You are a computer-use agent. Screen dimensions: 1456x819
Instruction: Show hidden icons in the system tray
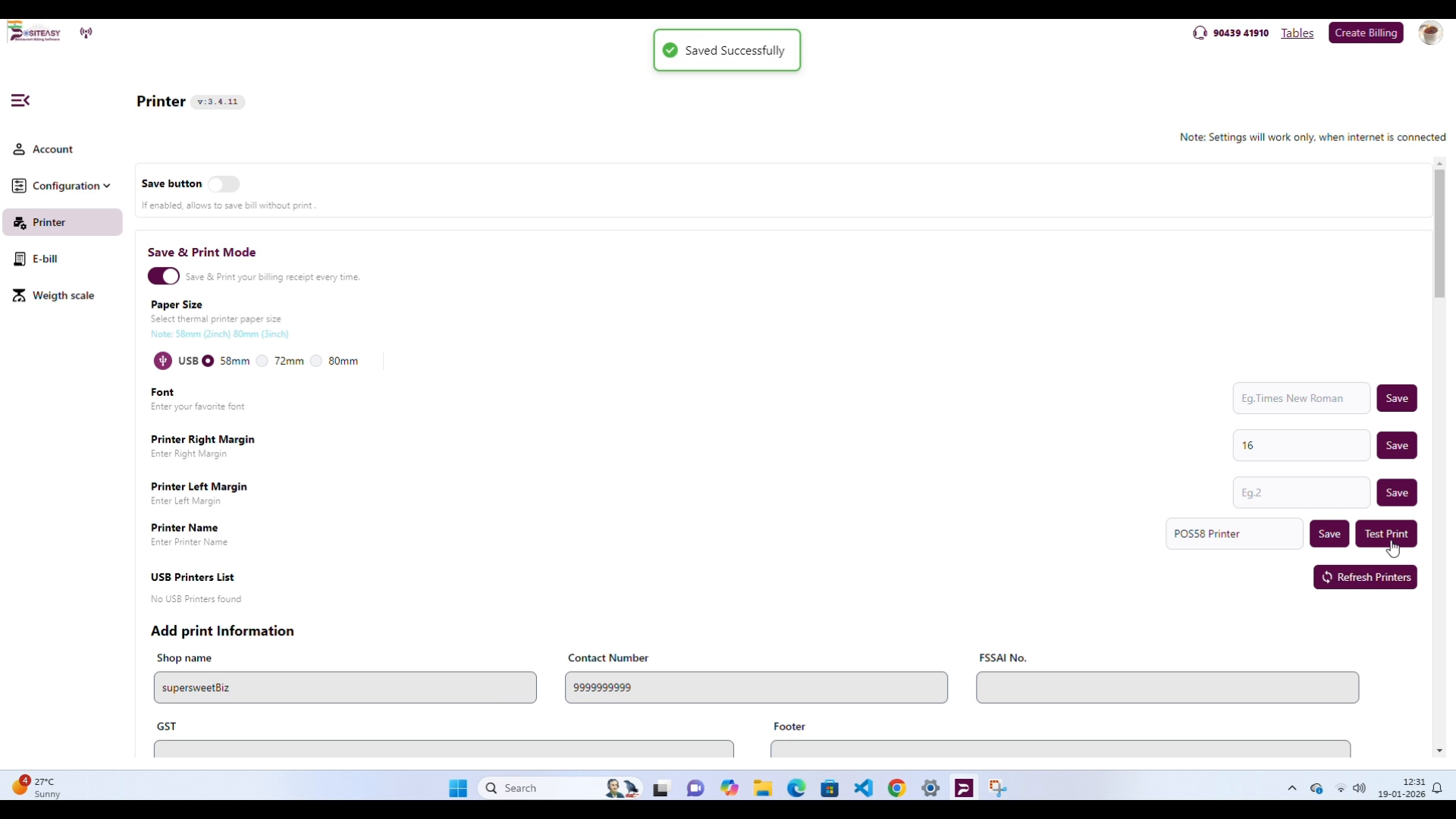coord(1292,789)
